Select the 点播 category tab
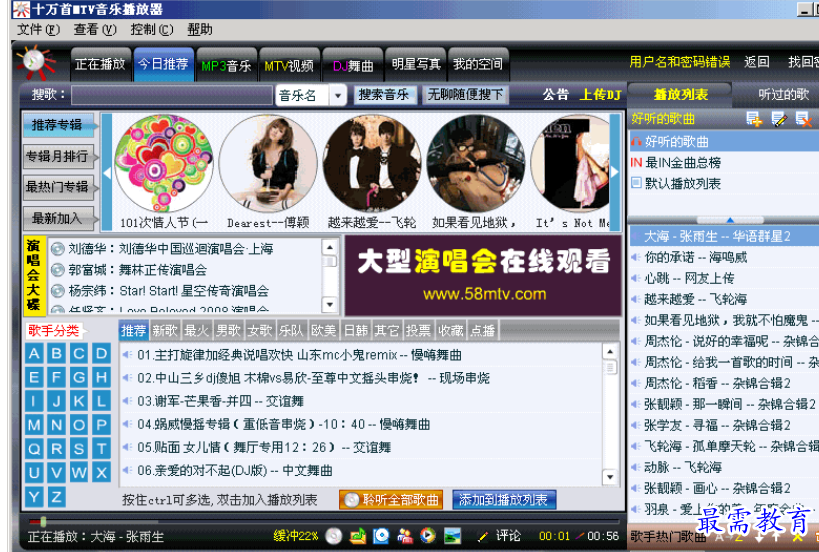The width and height of the screenshot is (819, 552). point(483,331)
